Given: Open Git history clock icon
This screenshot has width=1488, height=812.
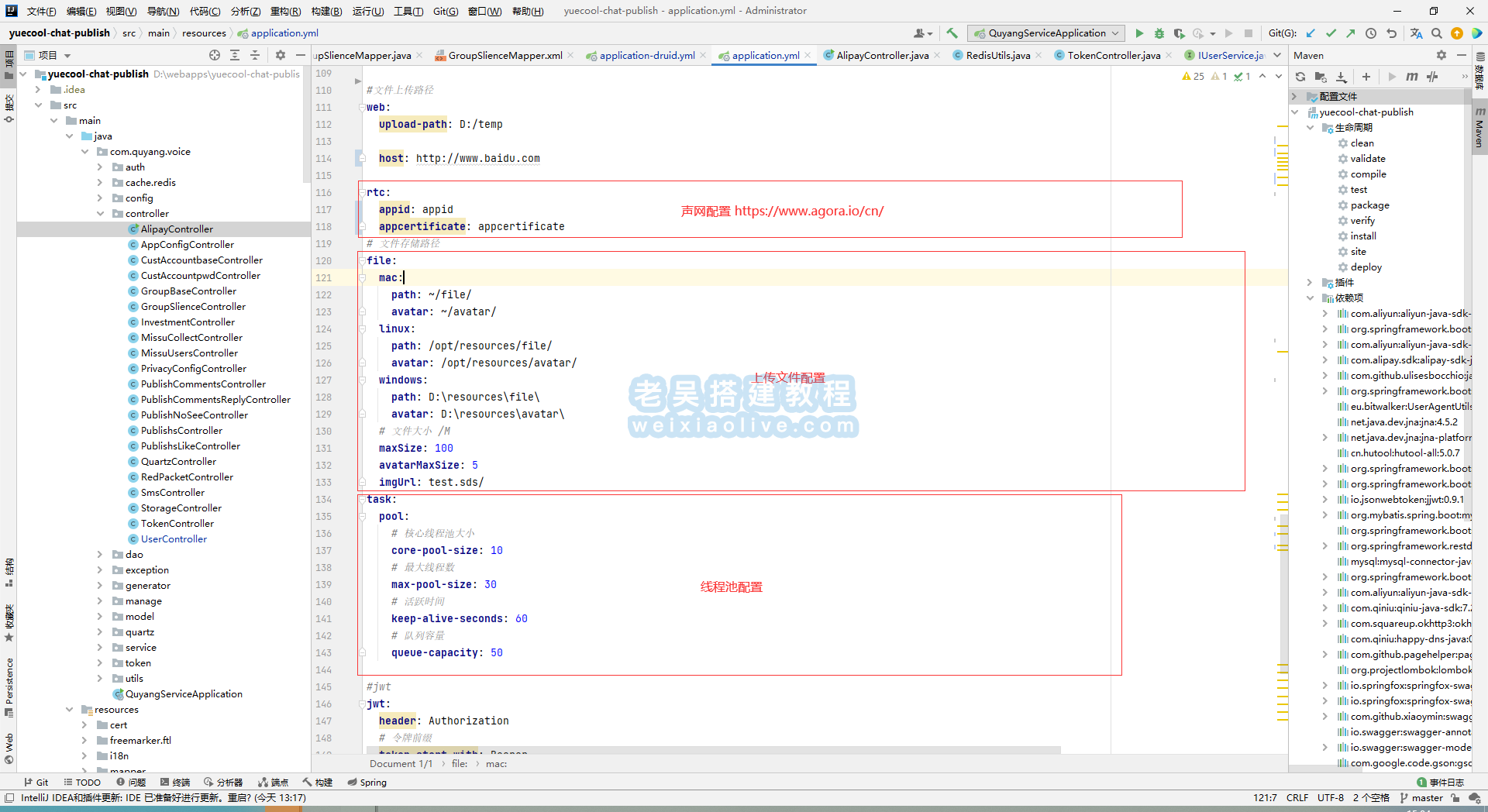Looking at the screenshot, I should tap(1371, 33).
